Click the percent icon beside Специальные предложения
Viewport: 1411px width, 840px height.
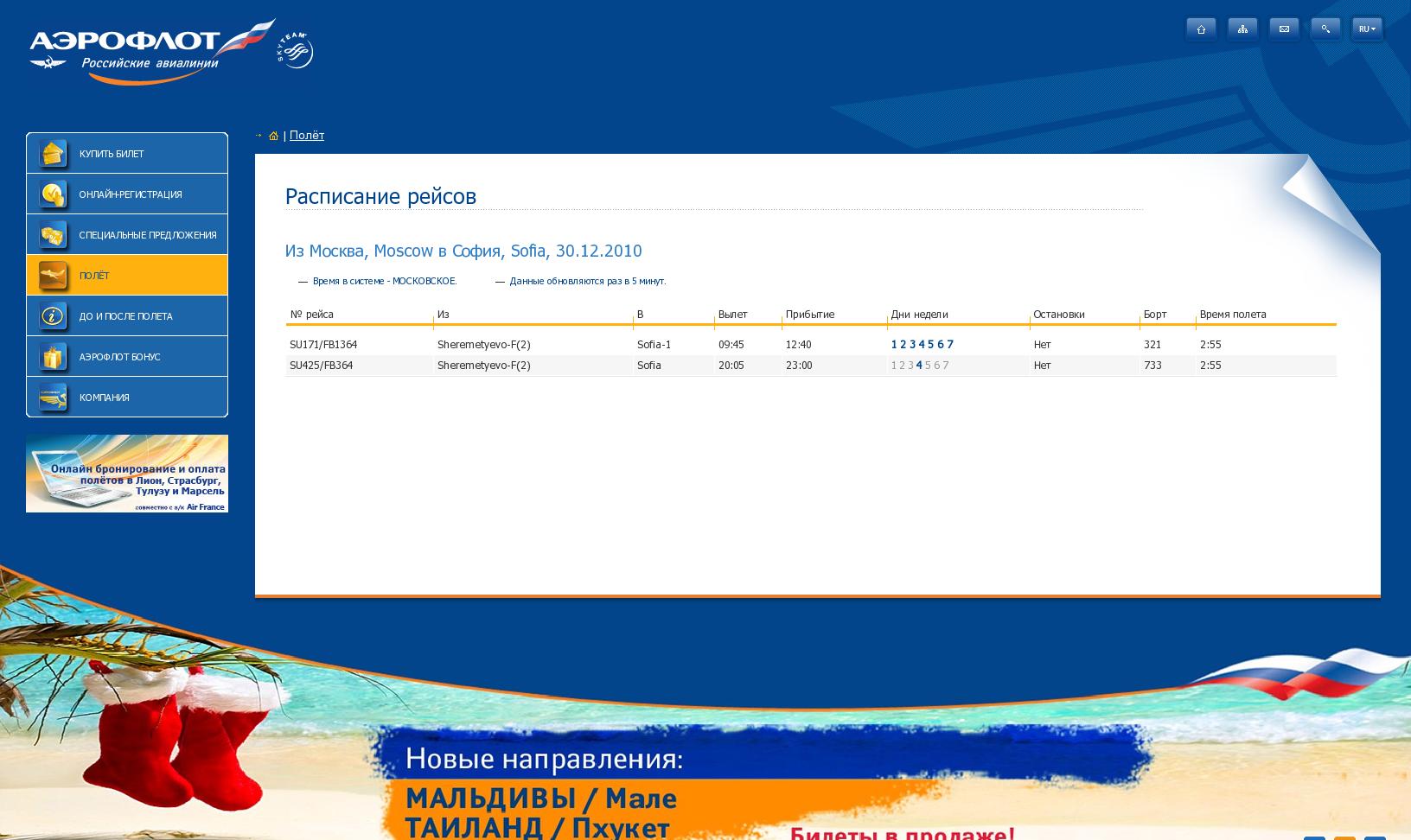pos(53,235)
